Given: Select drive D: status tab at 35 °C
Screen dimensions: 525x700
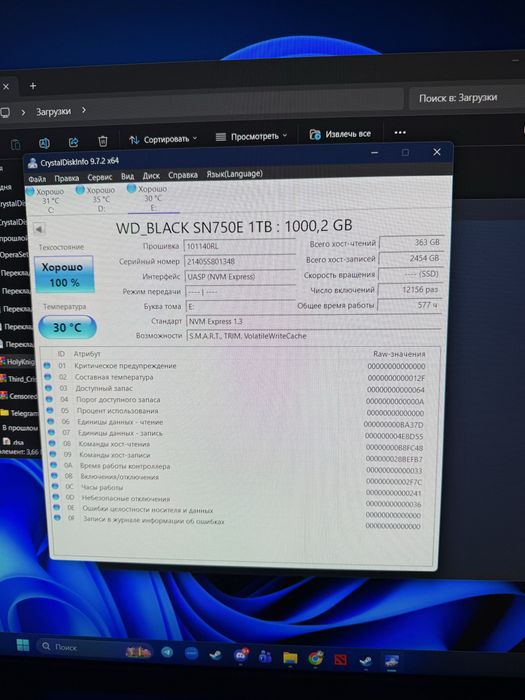Looking at the screenshot, I should 97,199.
